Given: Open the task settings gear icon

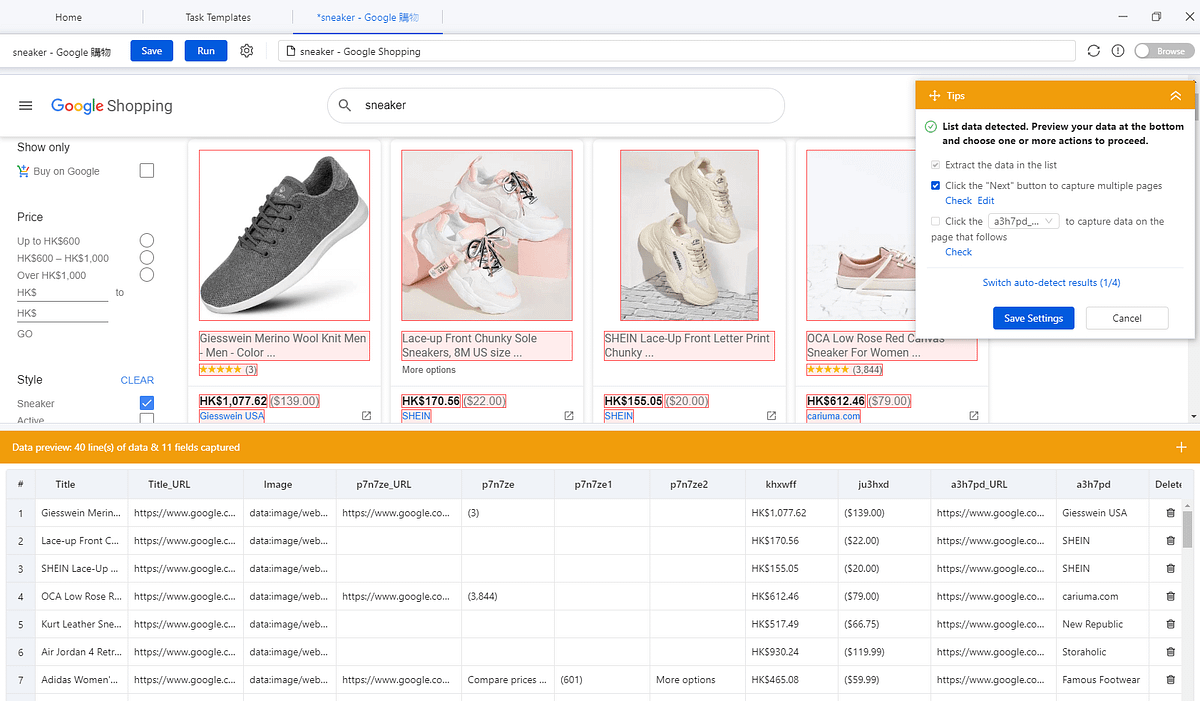Looking at the screenshot, I should click(247, 51).
